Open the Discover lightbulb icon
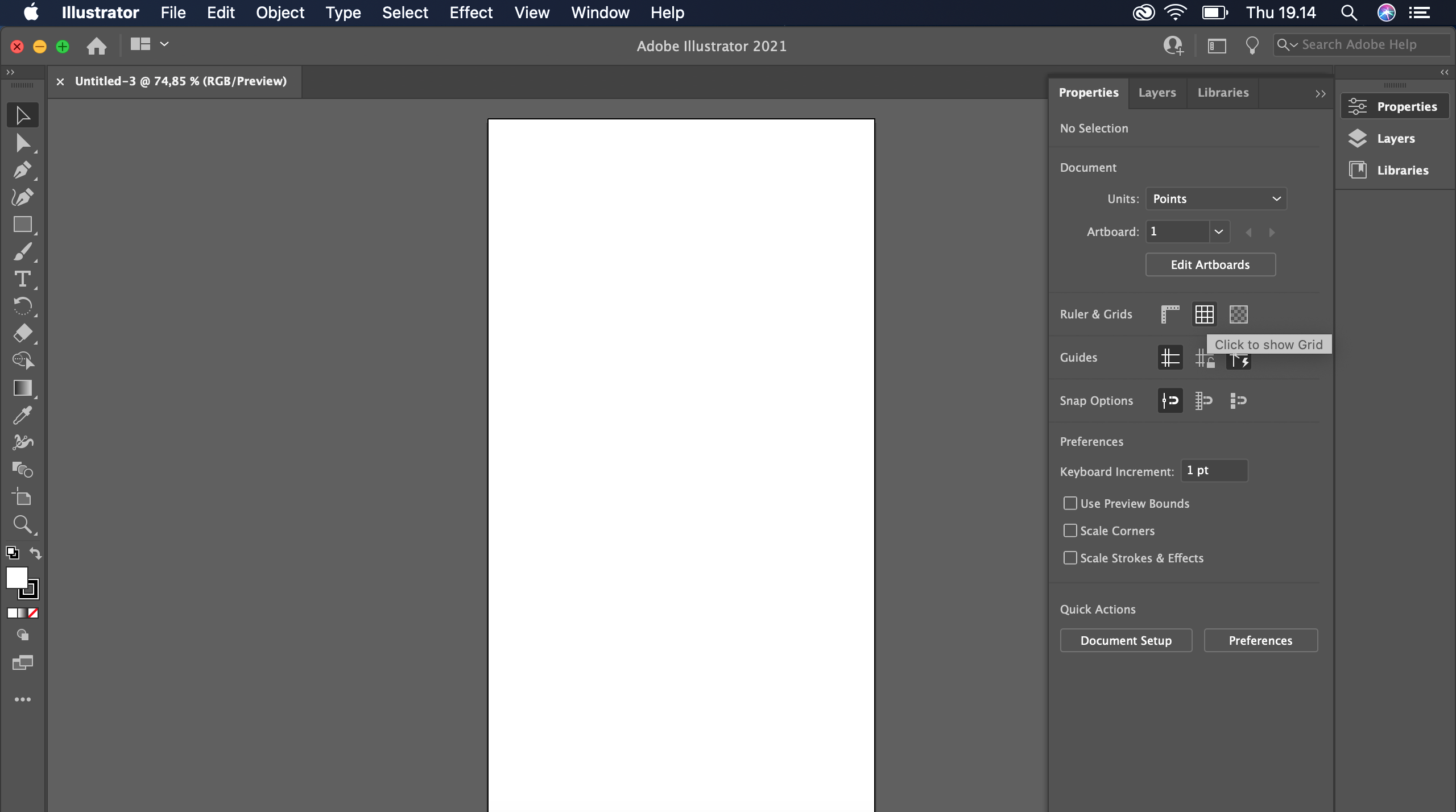This screenshot has width=1456, height=812. click(1252, 45)
